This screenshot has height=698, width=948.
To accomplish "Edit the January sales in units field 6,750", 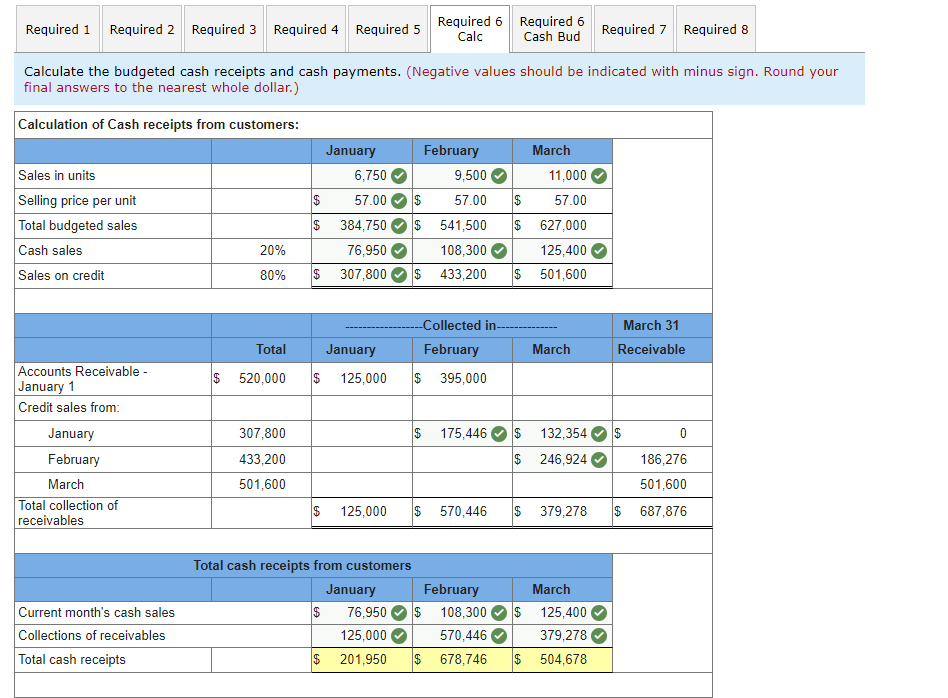I will [362, 175].
